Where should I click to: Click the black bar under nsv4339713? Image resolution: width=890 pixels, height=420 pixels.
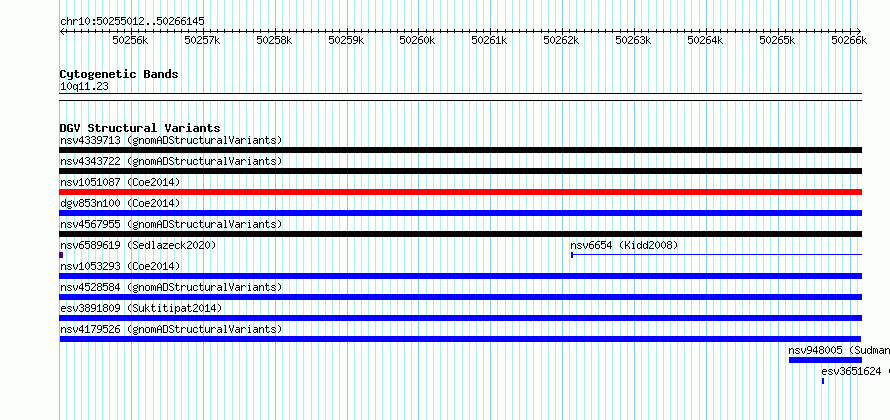(x=460, y=150)
